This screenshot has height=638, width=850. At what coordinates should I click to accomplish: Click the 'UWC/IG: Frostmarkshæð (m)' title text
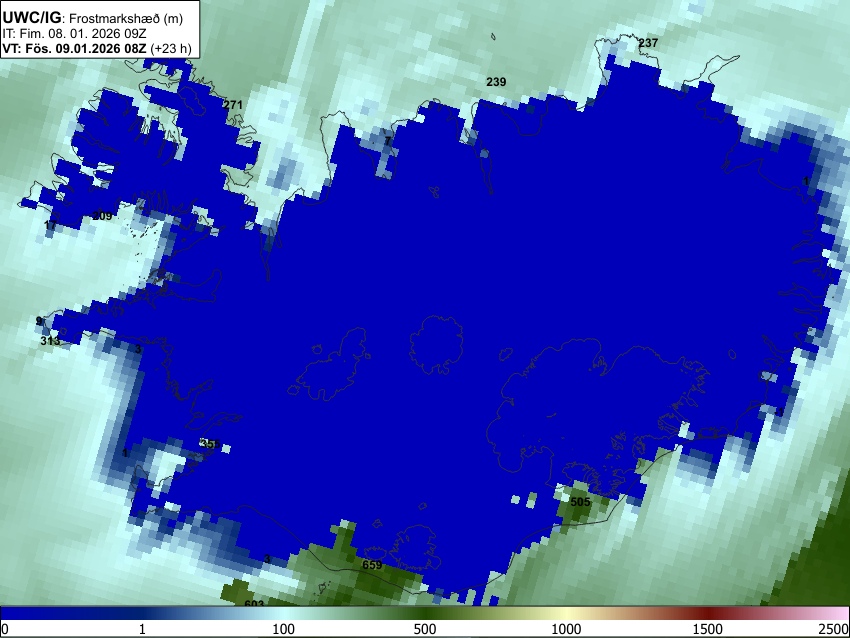click(x=93, y=18)
